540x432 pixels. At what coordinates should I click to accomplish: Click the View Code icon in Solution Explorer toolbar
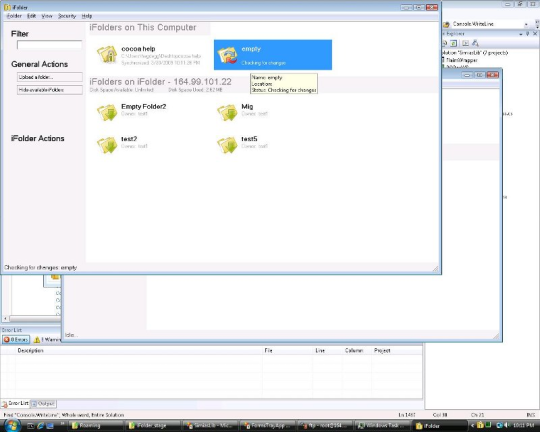pos(465,43)
